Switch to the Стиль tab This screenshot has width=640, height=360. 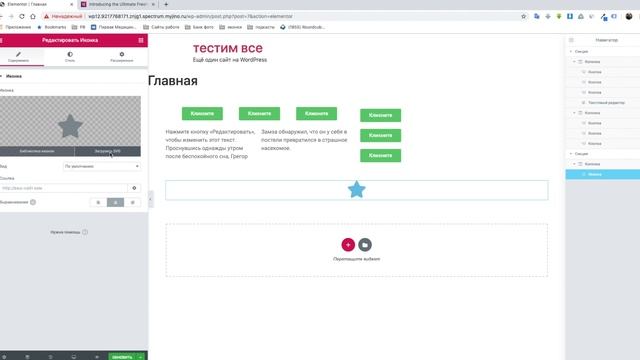(70, 57)
